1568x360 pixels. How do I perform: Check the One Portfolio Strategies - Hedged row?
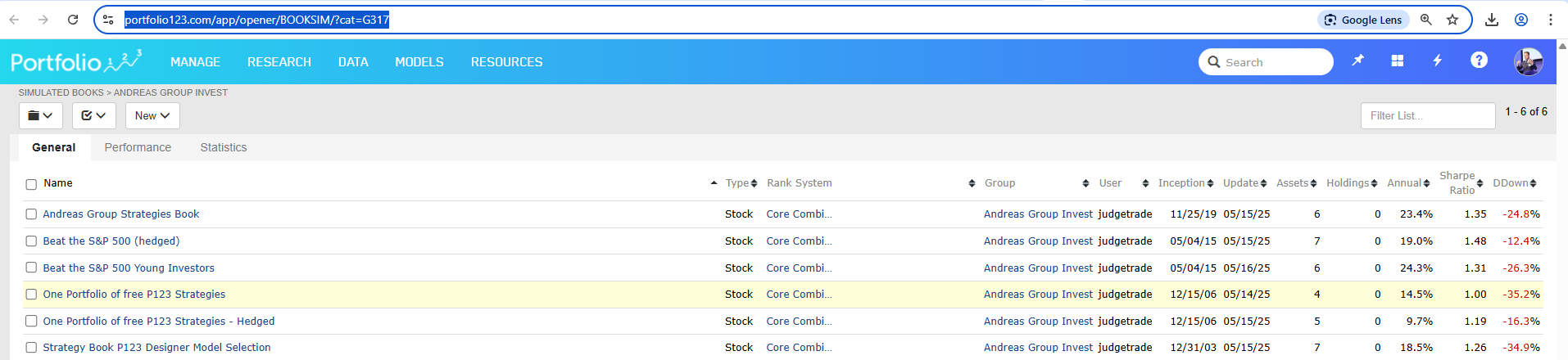[31, 322]
